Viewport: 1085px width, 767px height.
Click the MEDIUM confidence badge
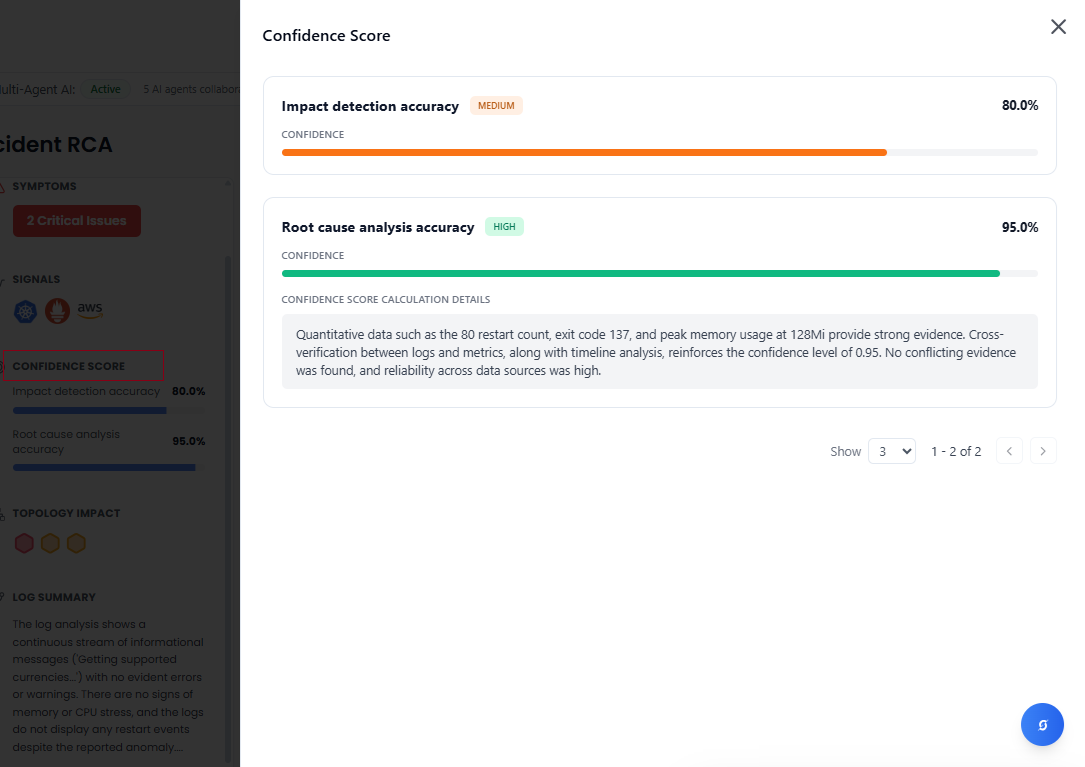pos(496,106)
